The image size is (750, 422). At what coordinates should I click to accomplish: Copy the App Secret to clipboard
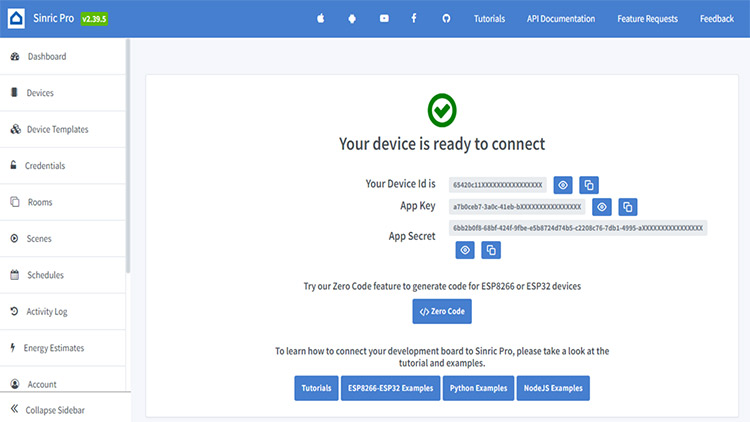coord(491,250)
